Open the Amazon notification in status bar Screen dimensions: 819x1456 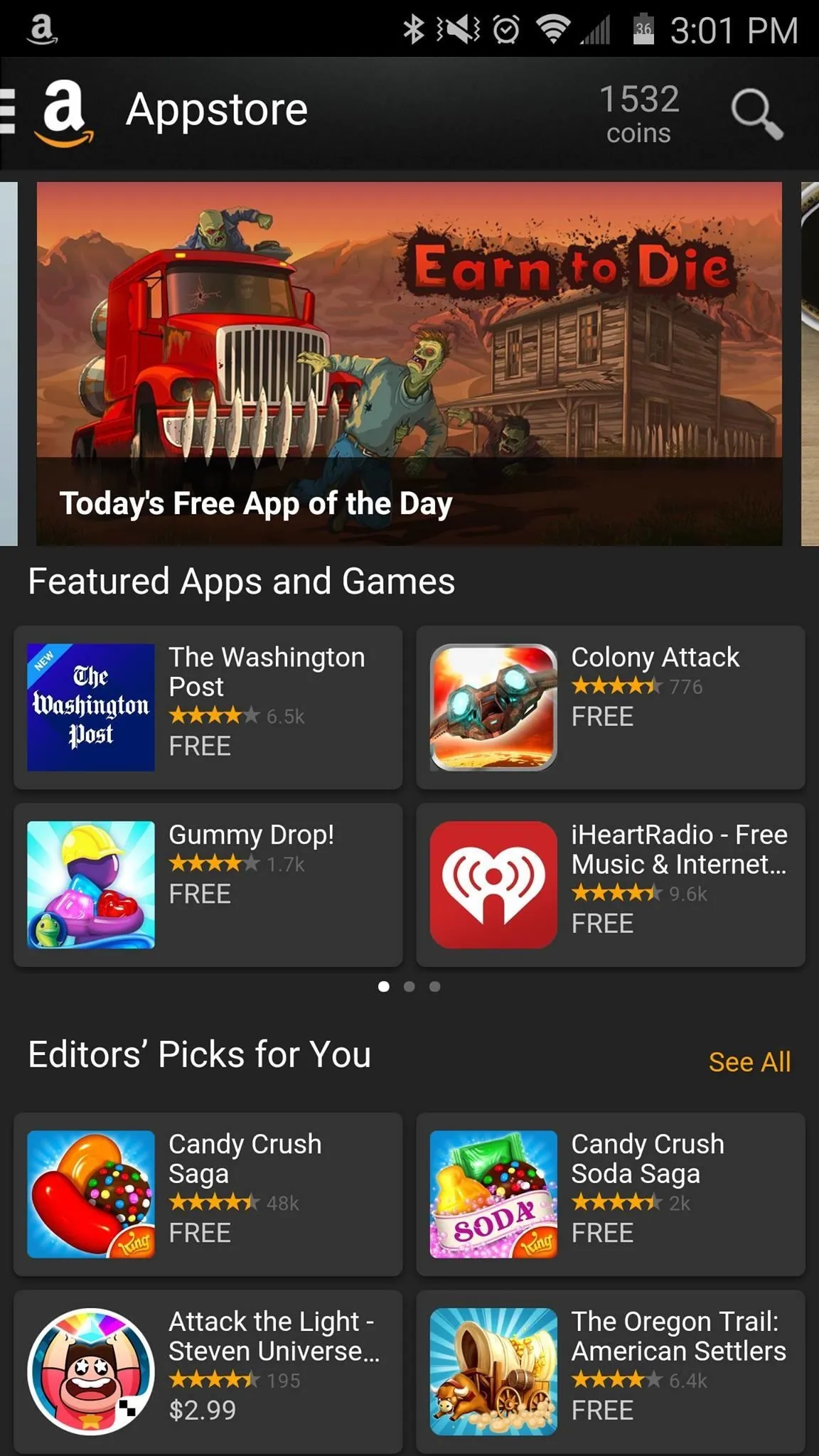[42, 29]
